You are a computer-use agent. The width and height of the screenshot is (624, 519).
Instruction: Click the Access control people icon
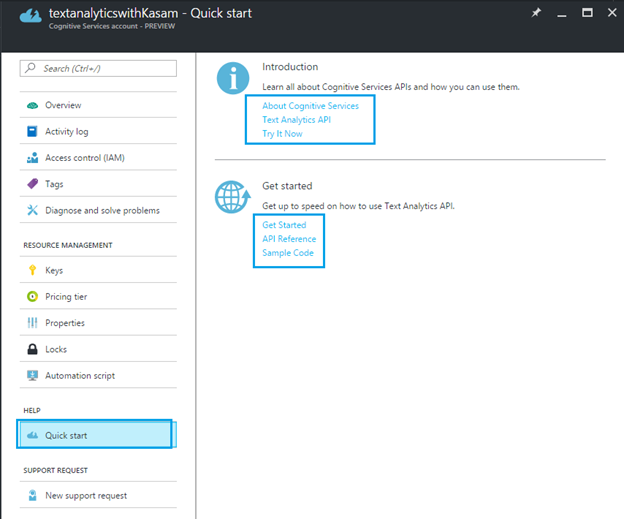coord(33,158)
